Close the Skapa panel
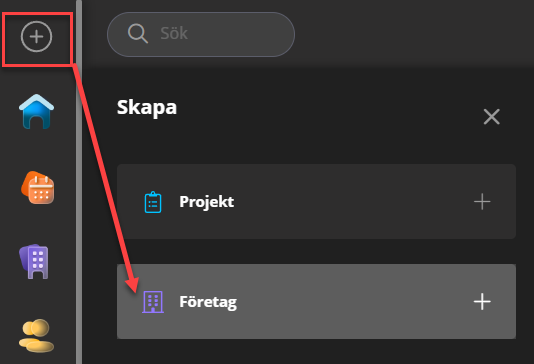The width and height of the screenshot is (534, 364). (x=491, y=117)
